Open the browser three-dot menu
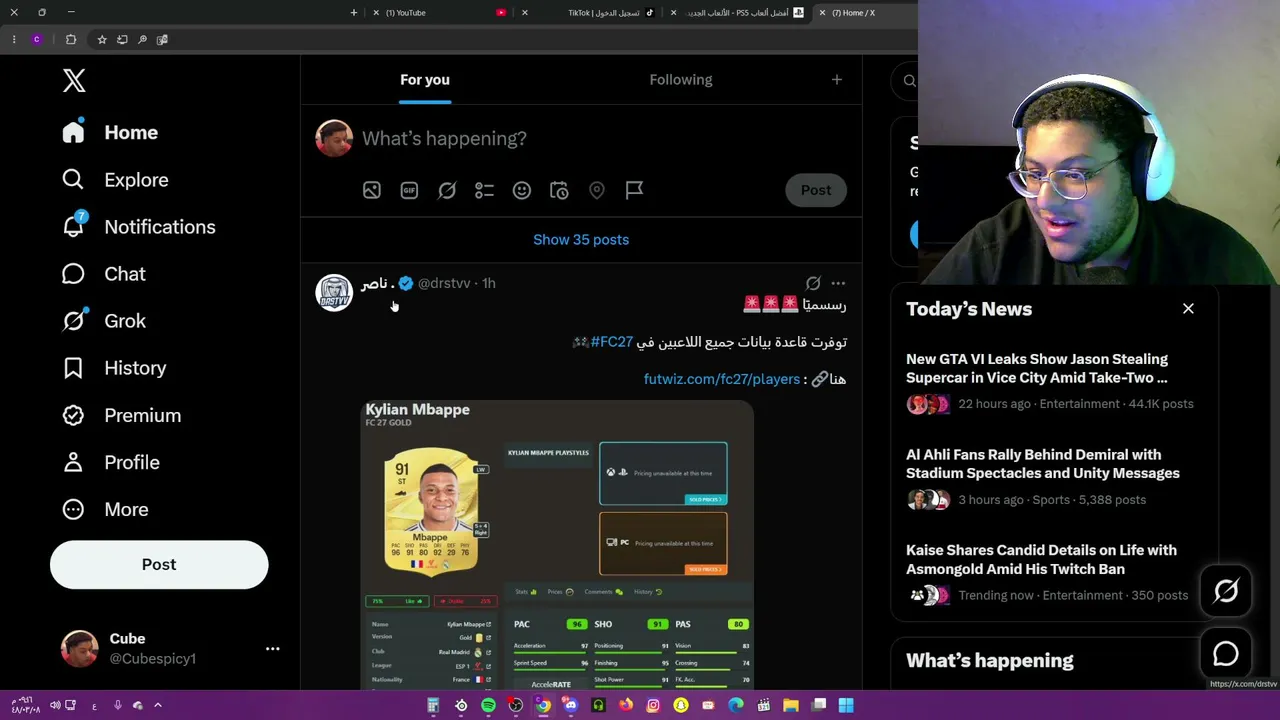1280x720 pixels. click(14, 40)
